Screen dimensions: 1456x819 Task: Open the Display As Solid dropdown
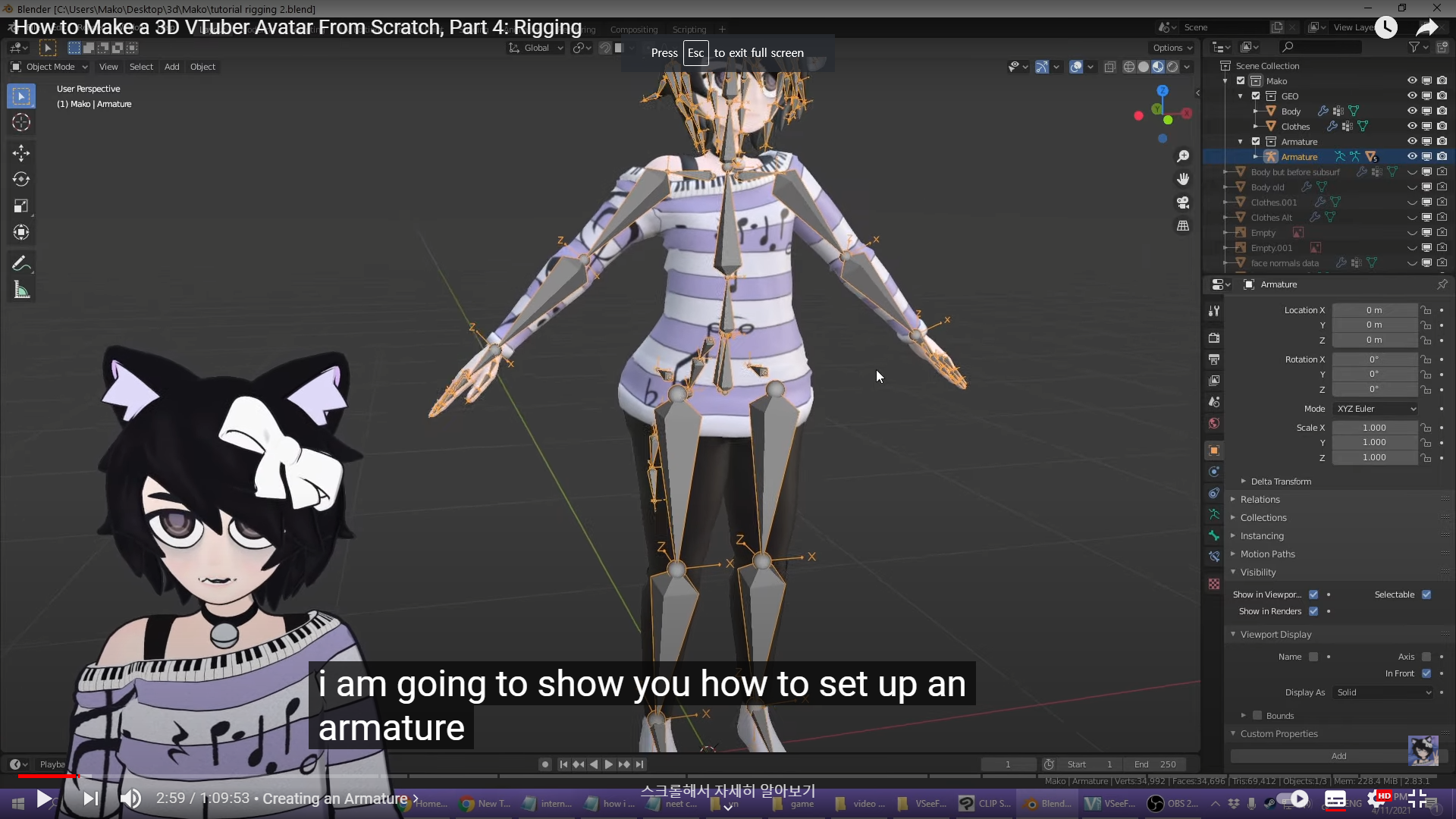1383,692
